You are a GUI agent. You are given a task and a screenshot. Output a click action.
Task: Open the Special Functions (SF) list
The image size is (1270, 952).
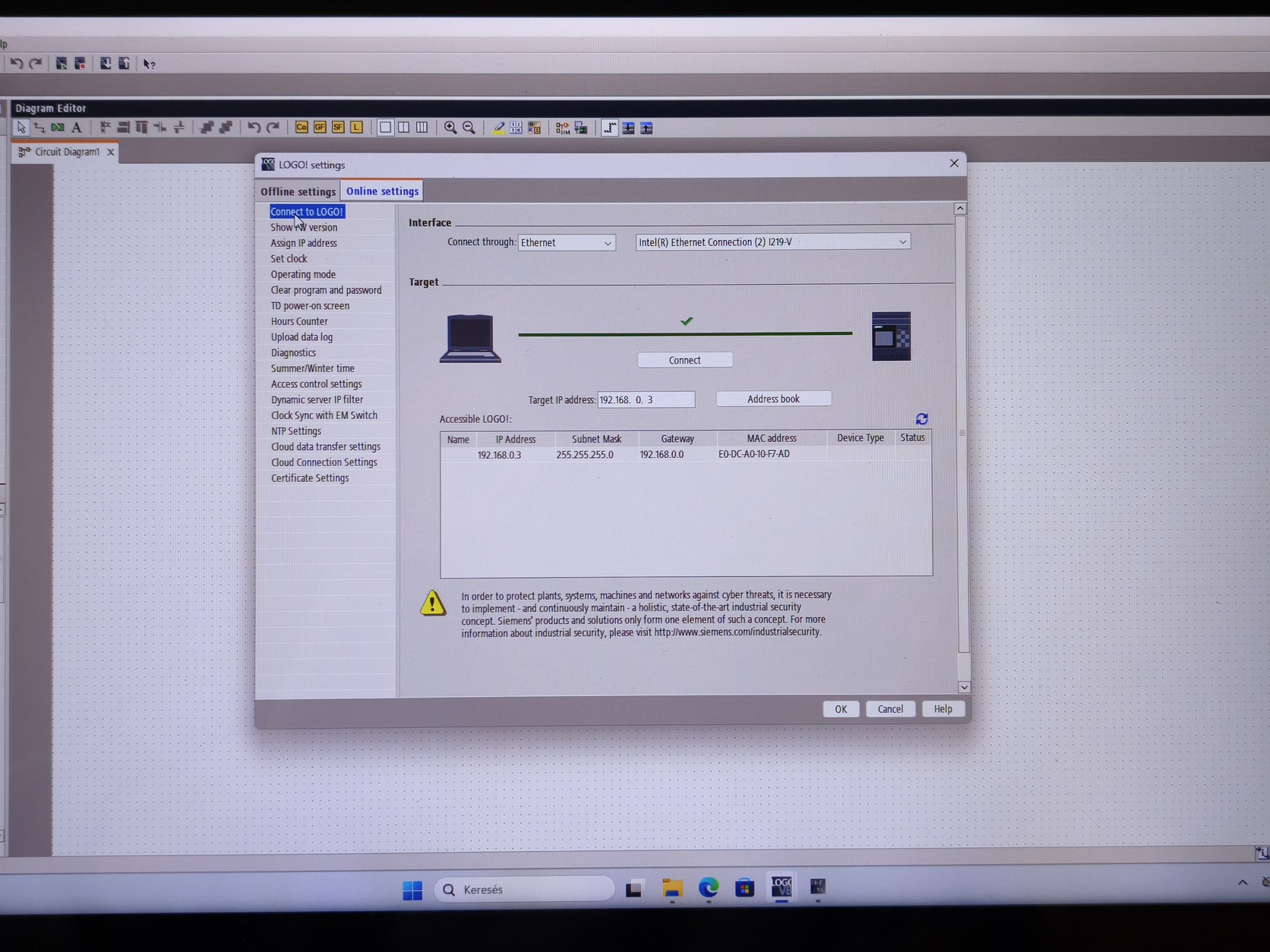click(338, 128)
